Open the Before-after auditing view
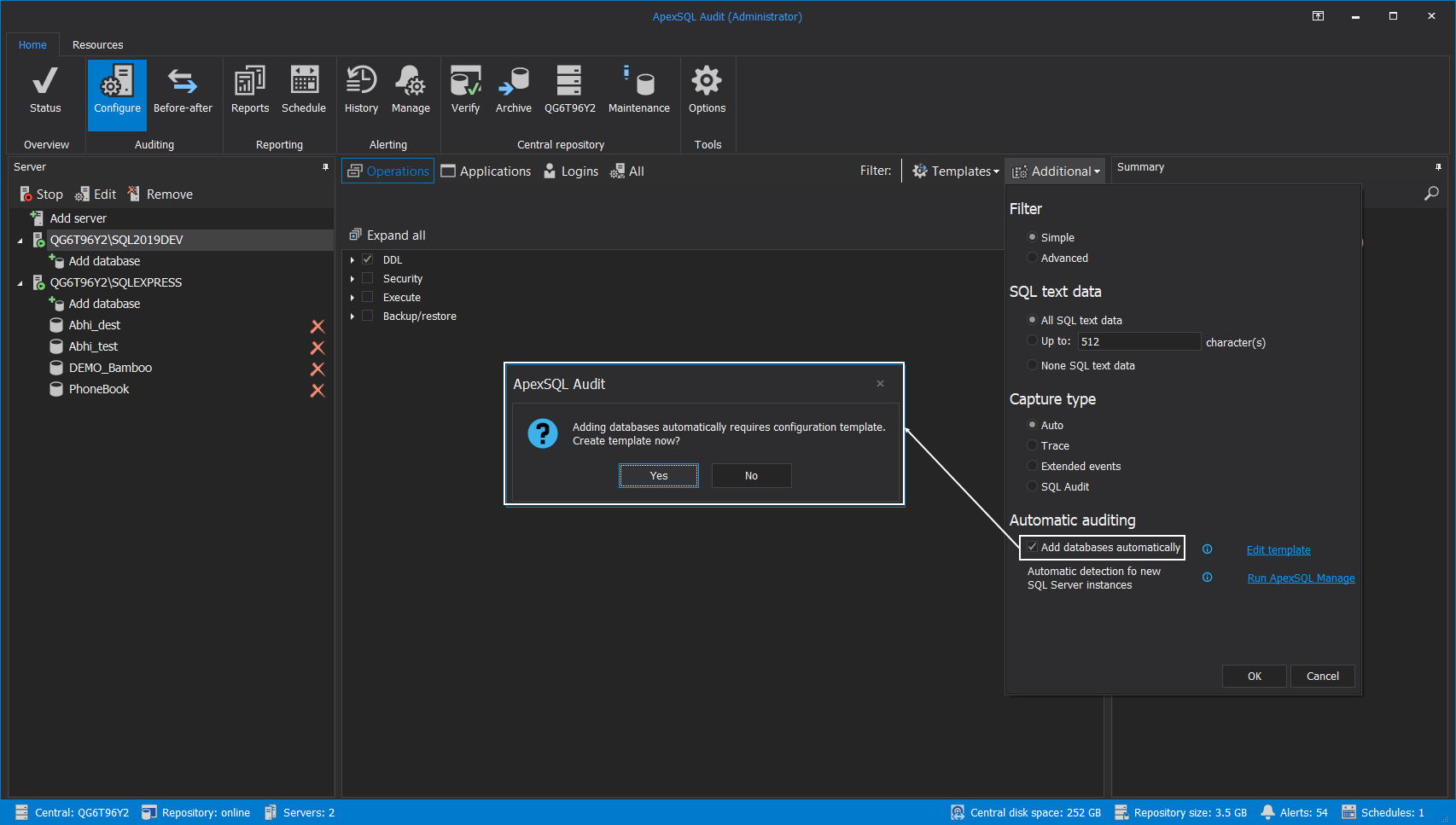This screenshot has height=825, width=1456. 183,90
